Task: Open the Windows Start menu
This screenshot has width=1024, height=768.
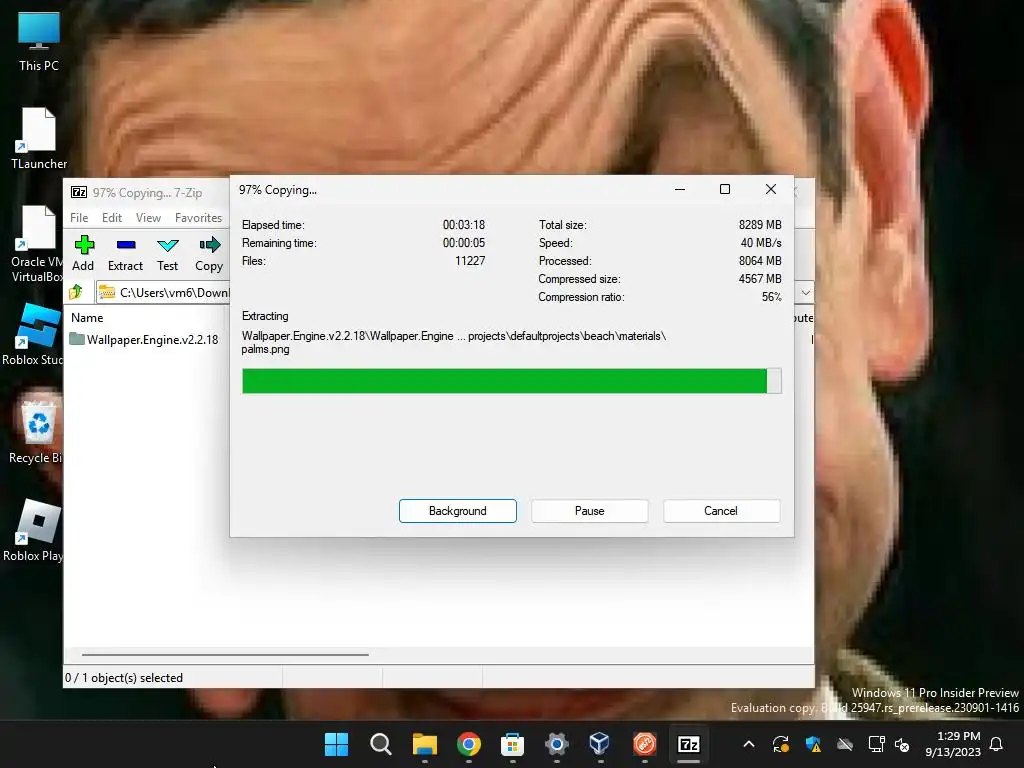Action: pyautogui.click(x=336, y=744)
